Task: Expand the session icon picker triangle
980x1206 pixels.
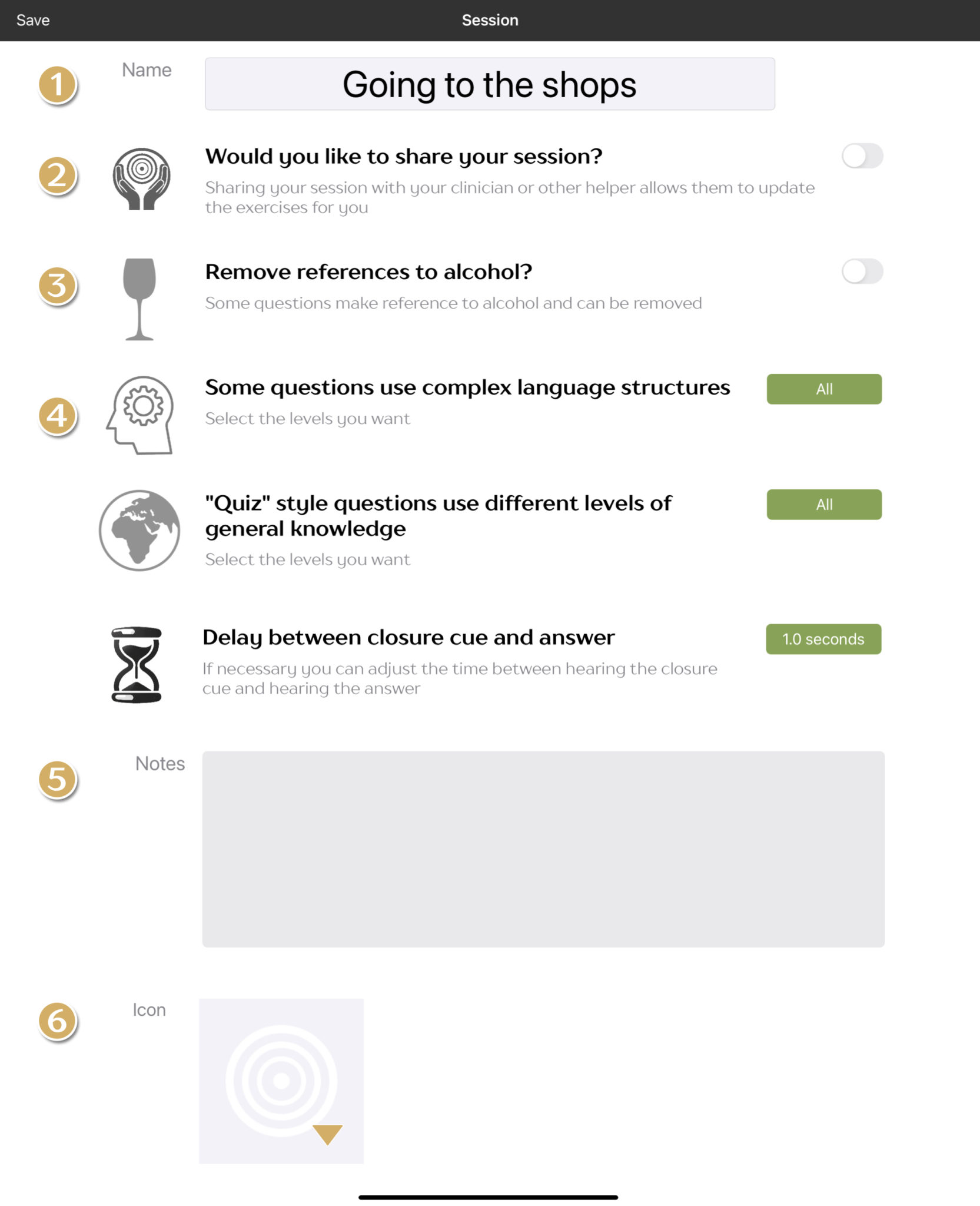Action: (x=327, y=1133)
